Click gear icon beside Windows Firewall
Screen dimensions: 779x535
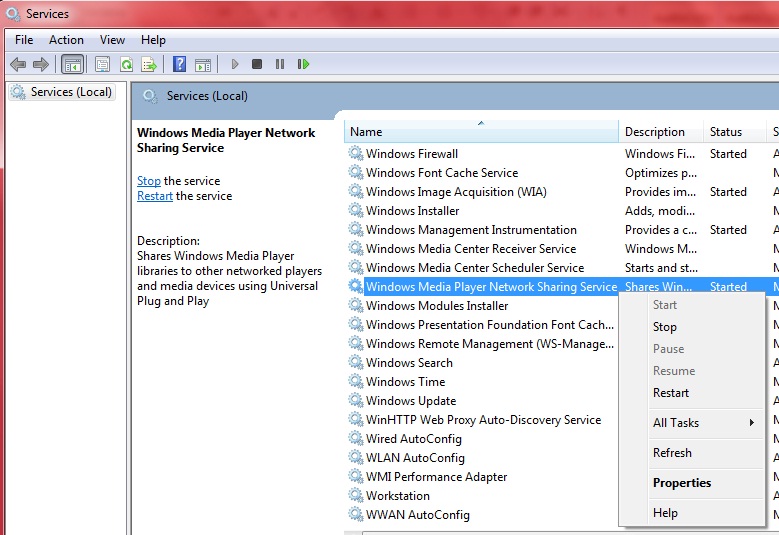pos(356,153)
